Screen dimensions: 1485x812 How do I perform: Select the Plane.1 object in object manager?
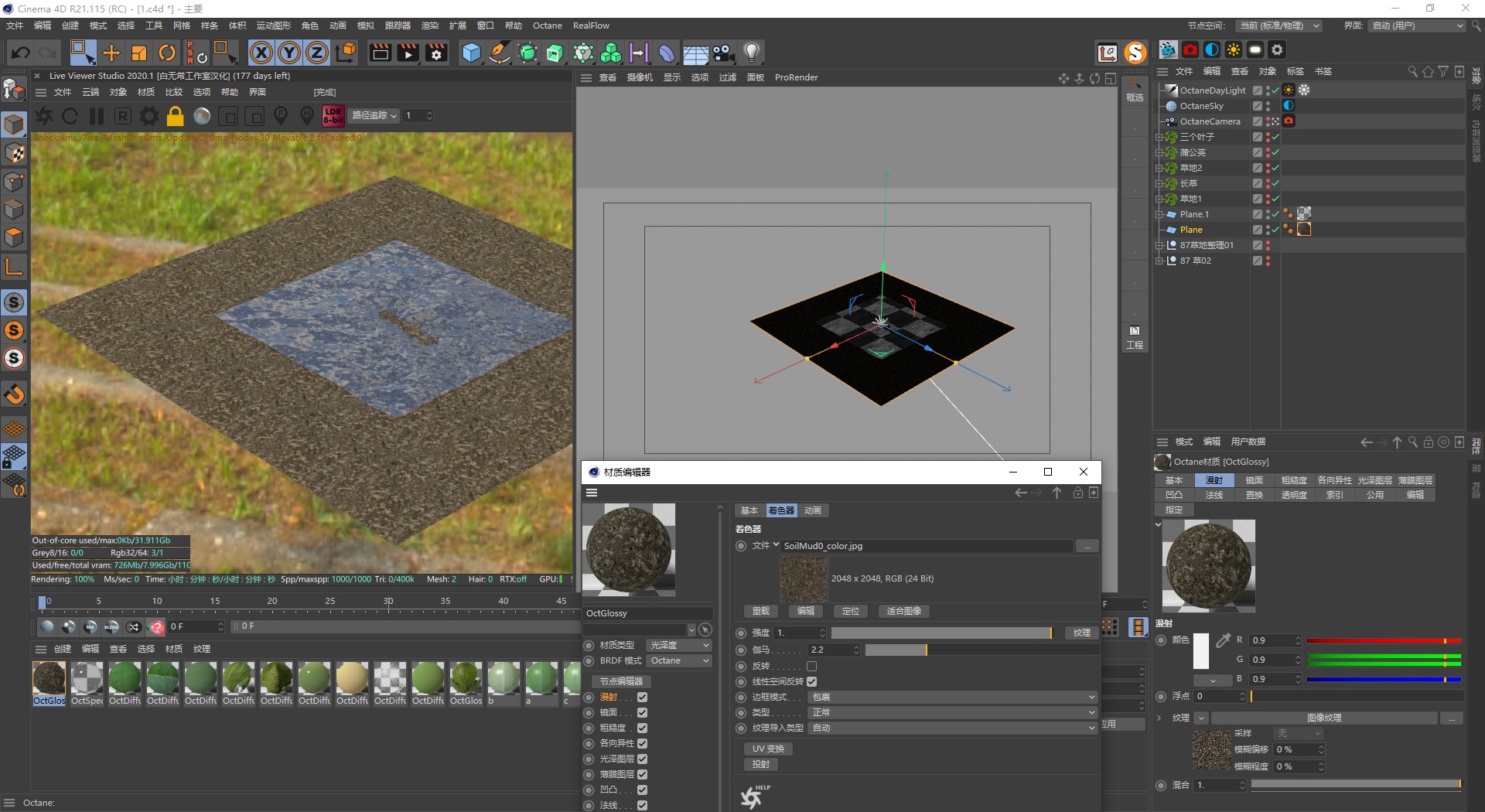click(1194, 214)
